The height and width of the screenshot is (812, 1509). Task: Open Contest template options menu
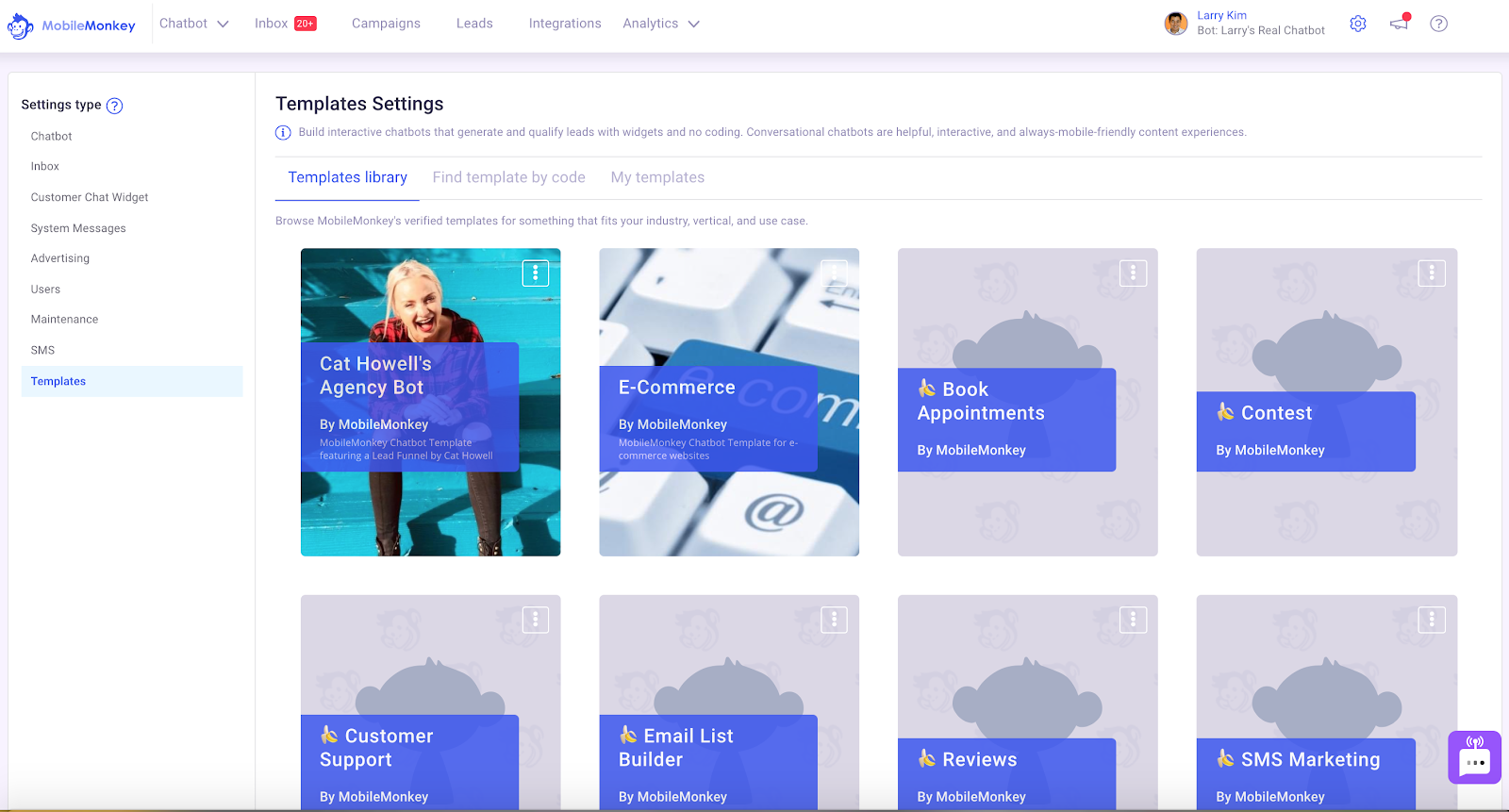1432,273
